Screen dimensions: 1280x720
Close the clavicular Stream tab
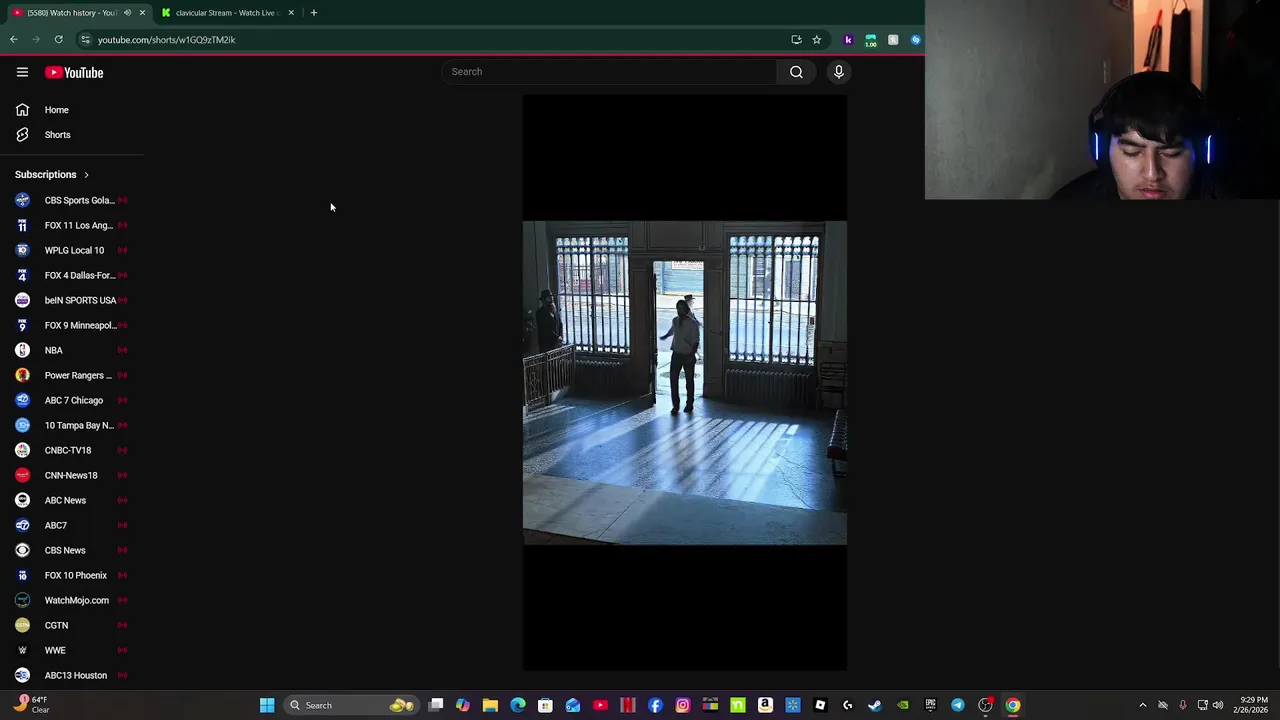pyautogui.click(x=291, y=13)
